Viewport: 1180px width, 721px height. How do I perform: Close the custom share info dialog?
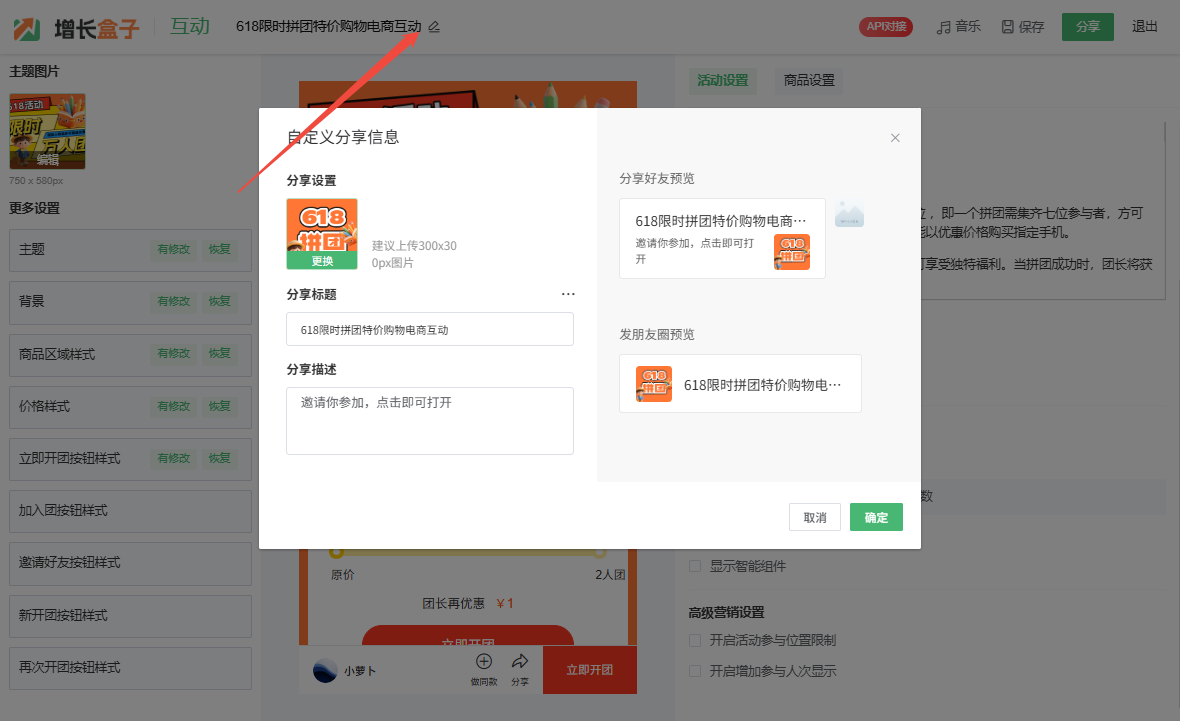click(895, 138)
